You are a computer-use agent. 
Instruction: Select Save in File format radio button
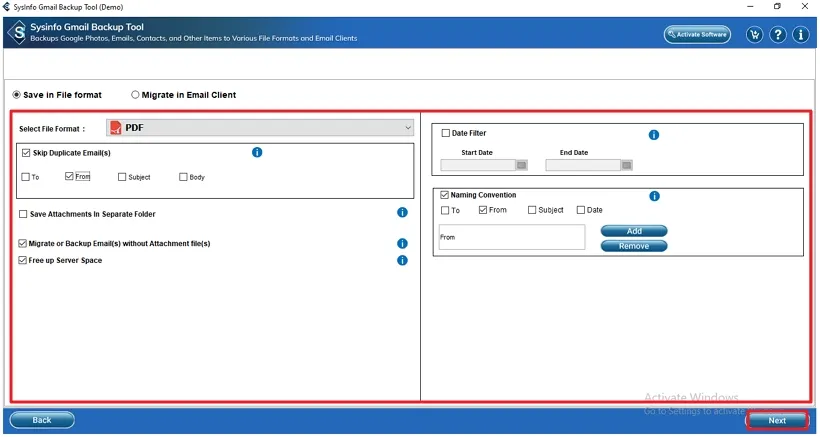pyautogui.click(x=17, y=95)
